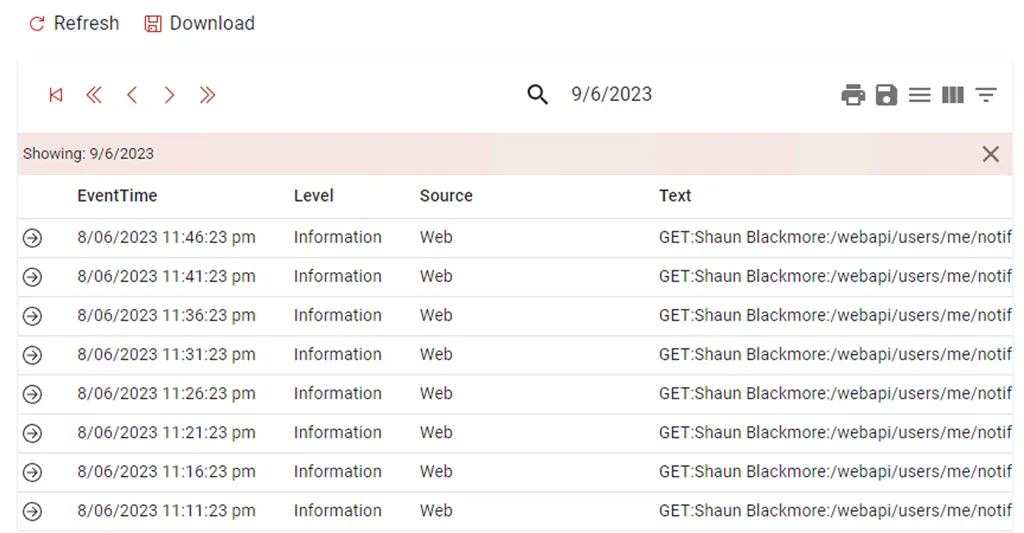Open details arrow for the 11:31:23 pm event
The width and height of the screenshot is (1024, 533).
(x=33, y=355)
